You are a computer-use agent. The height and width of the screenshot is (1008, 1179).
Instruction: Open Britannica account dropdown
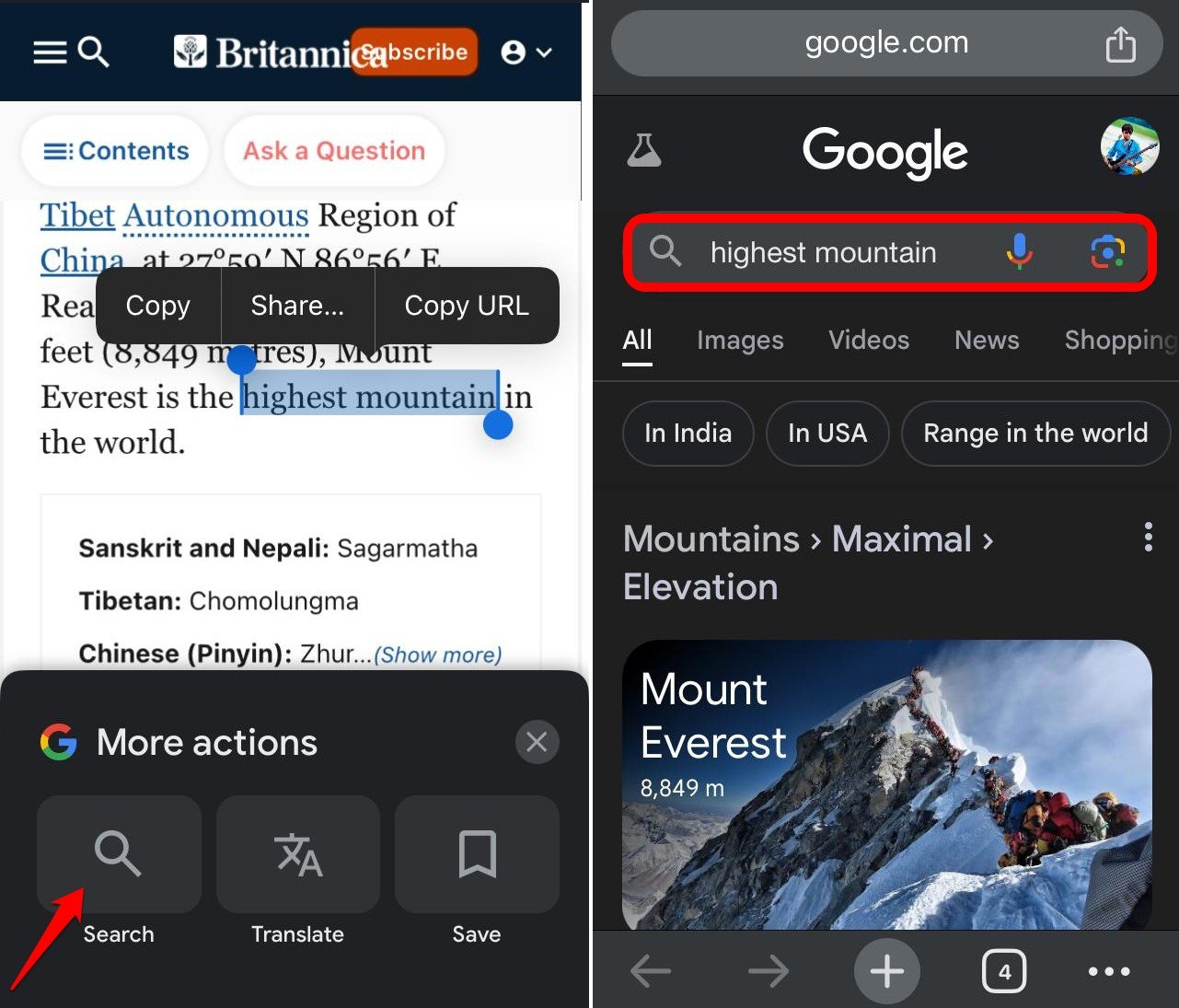[x=526, y=52]
